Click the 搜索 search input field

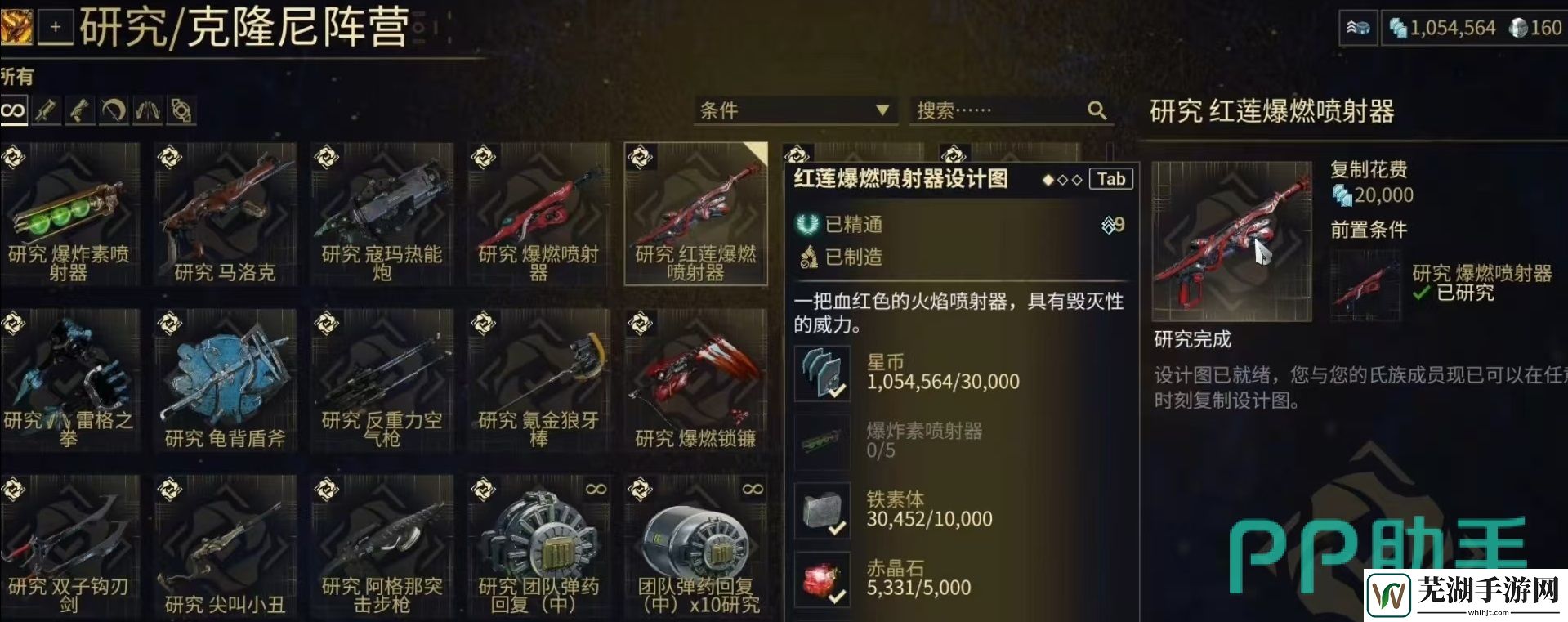1012,110
